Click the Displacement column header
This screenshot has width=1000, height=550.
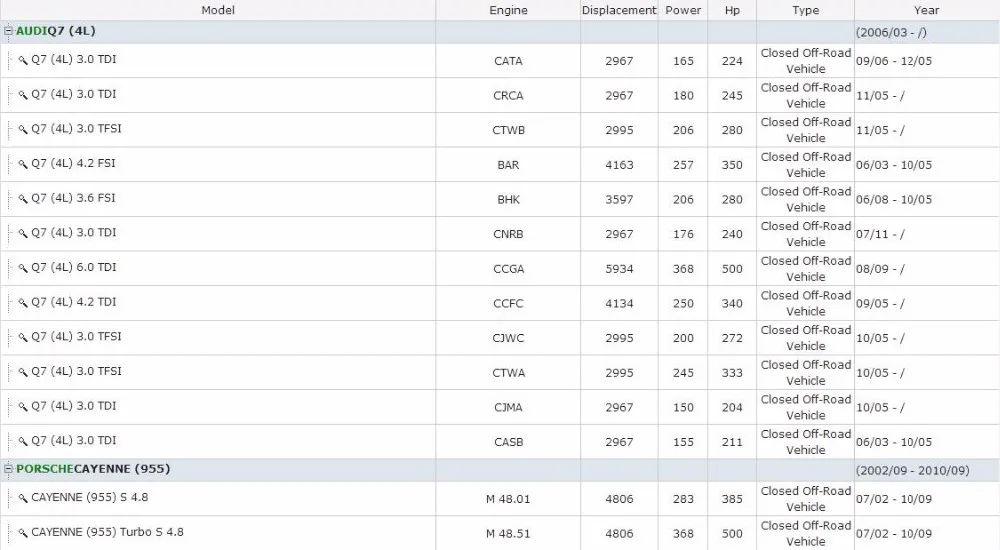click(619, 10)
